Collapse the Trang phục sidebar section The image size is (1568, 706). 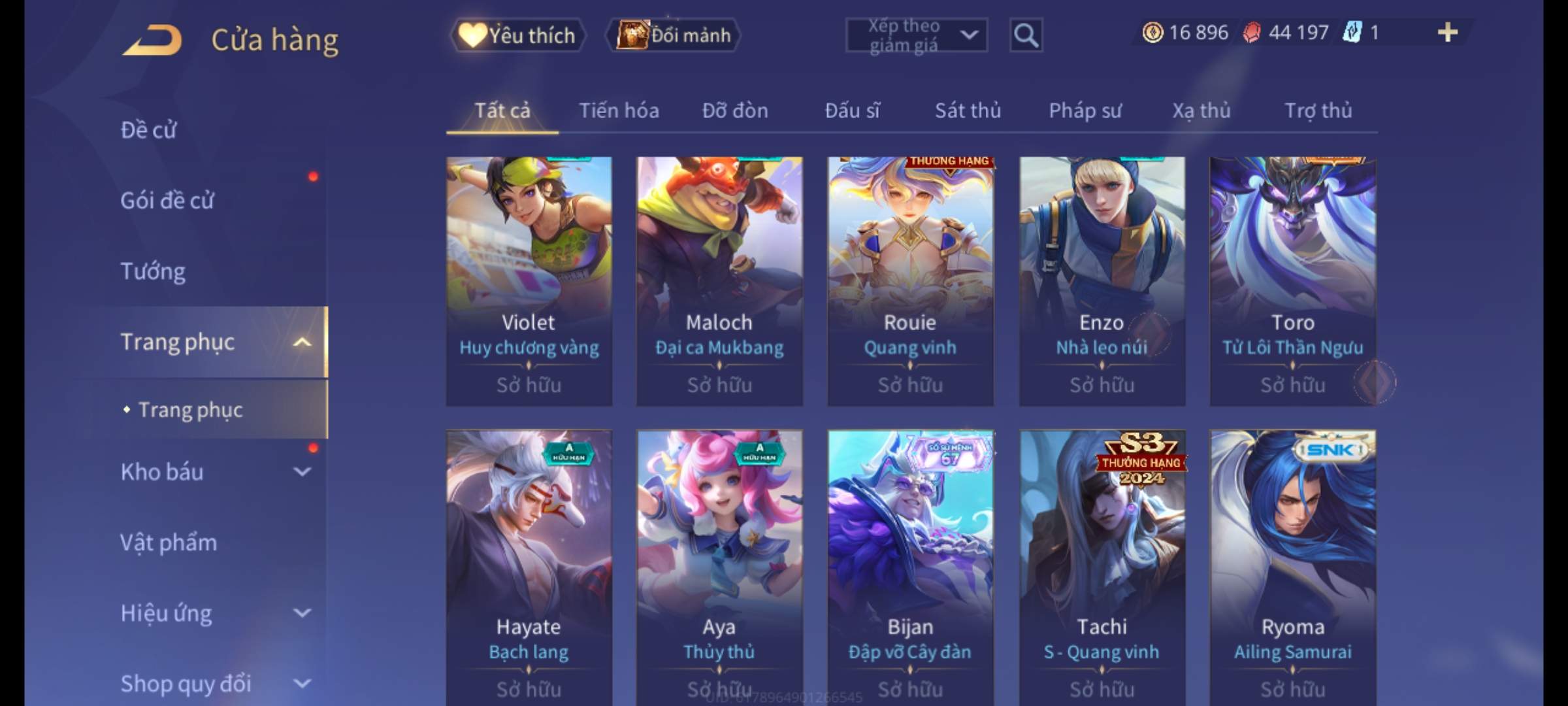click(302, 342)
